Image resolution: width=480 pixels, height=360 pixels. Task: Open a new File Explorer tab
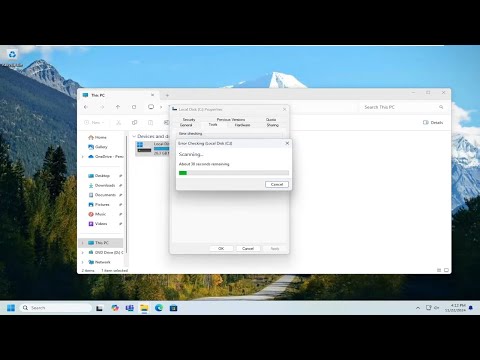[167, 95]
